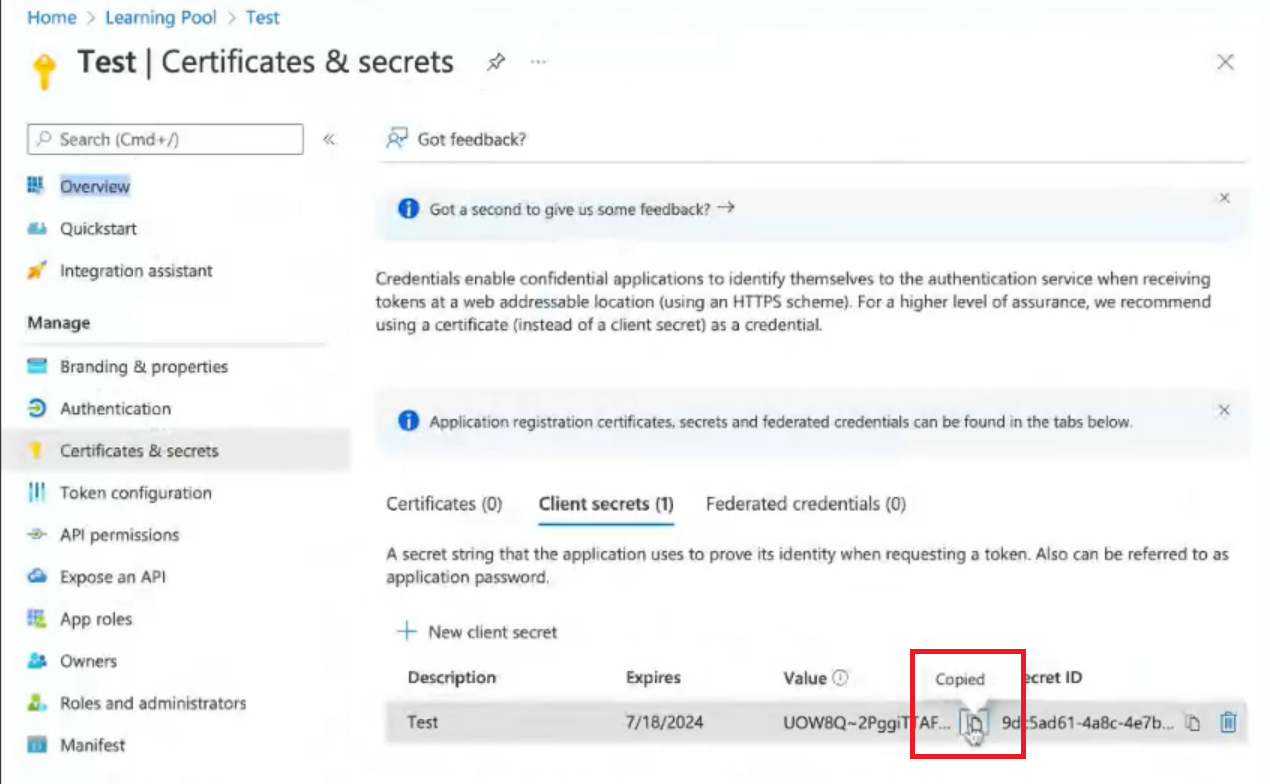1270x784 pixels.
Task: Dismiss the application registration info banner
Action: 1224,410
